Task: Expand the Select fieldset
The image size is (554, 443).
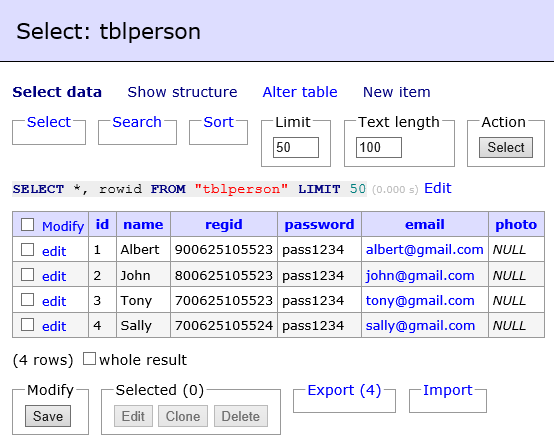Action: point(49,122)
